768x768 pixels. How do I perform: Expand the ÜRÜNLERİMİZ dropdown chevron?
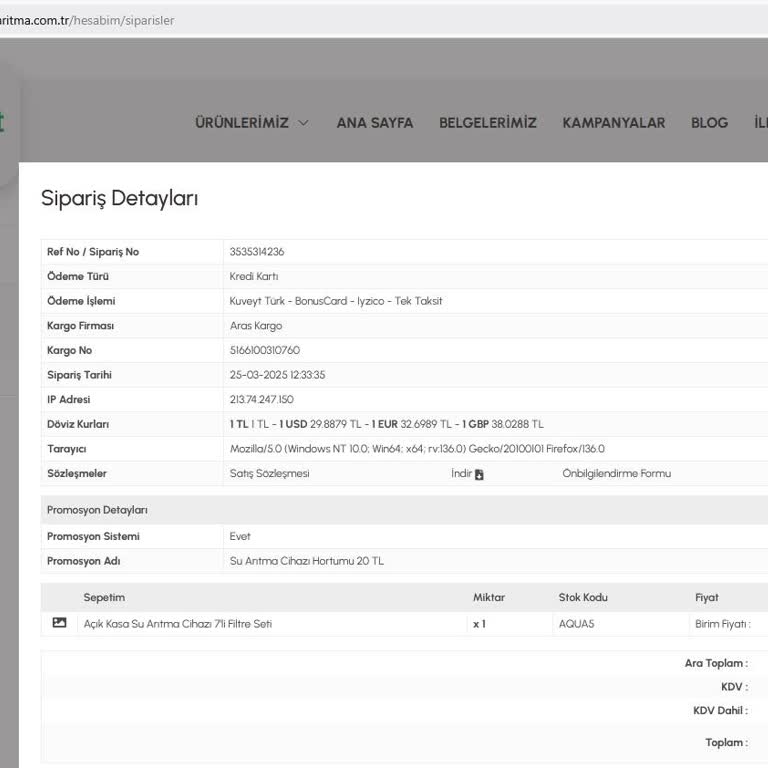tap(303, 123)
